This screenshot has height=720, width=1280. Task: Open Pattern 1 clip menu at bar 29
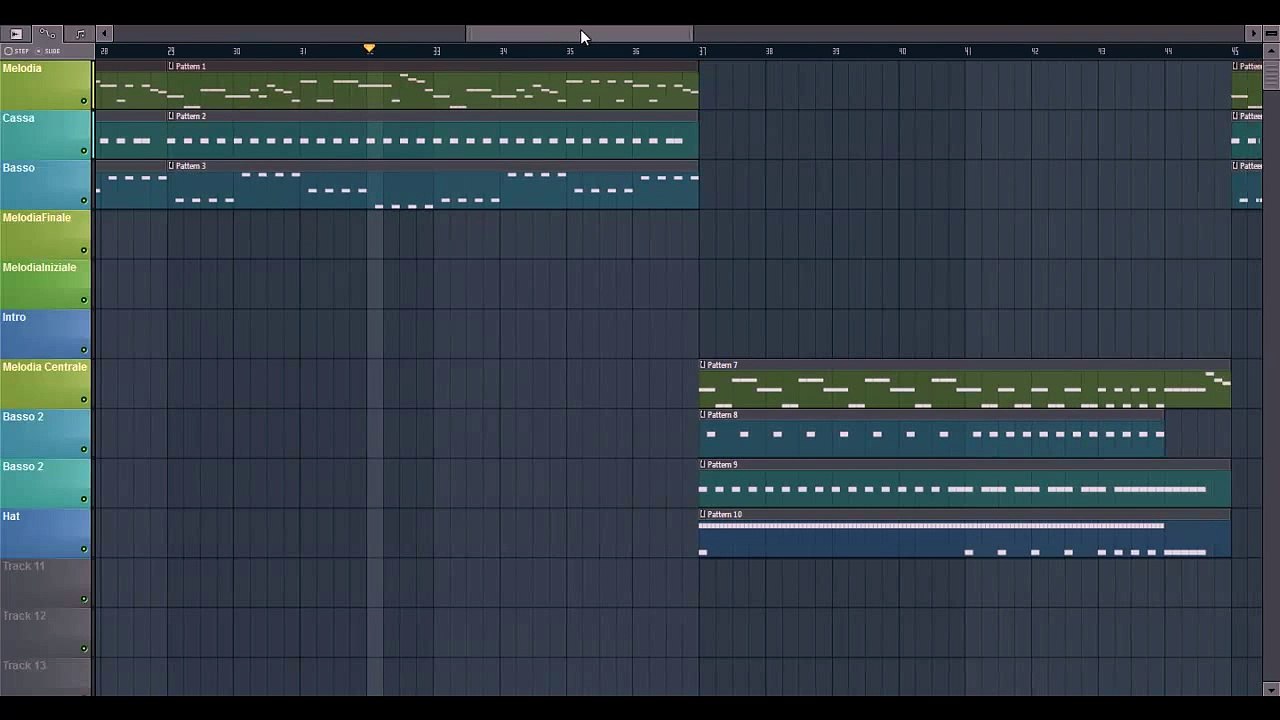(171, 66)
